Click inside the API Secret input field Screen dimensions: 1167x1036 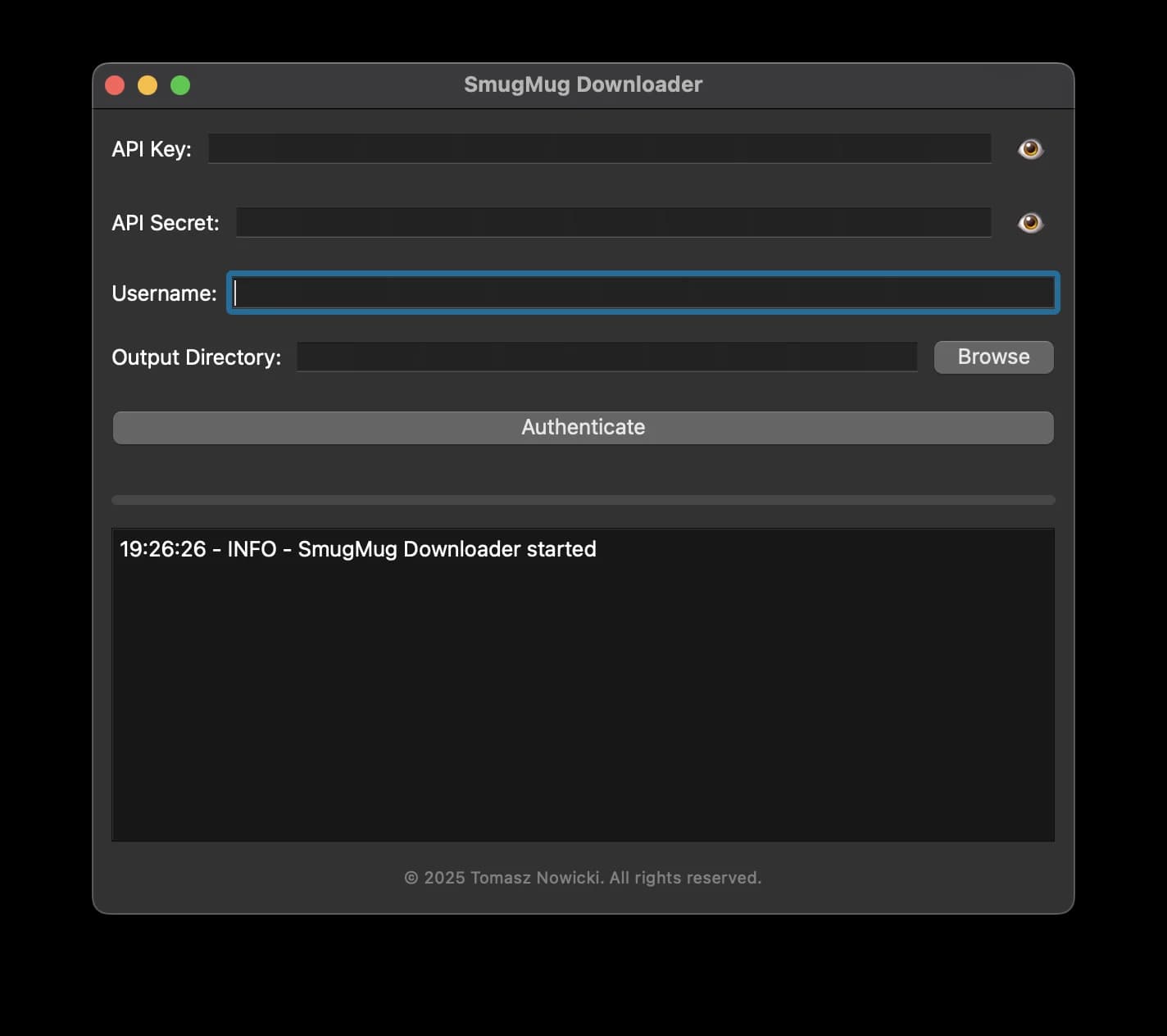pyautogui.click(x=614, y=222)
